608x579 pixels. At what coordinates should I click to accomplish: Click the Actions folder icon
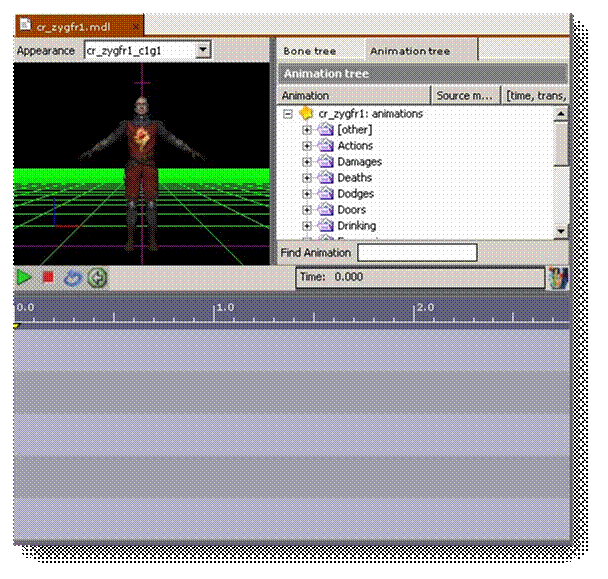[325, 145]
